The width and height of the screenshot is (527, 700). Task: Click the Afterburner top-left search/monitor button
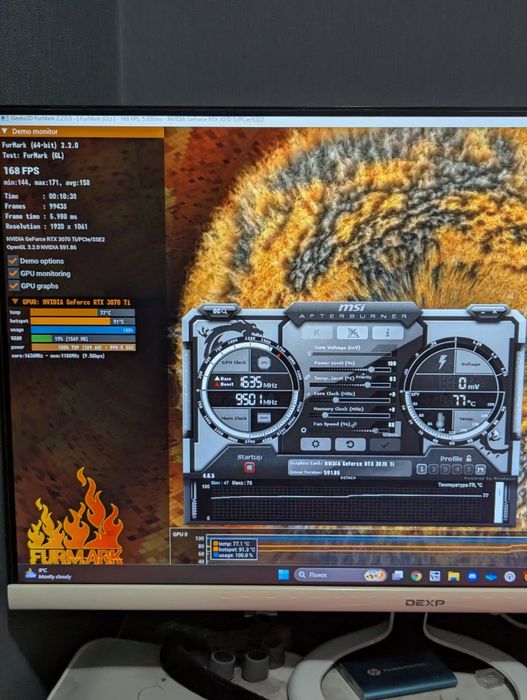click(x=219, y=311)
